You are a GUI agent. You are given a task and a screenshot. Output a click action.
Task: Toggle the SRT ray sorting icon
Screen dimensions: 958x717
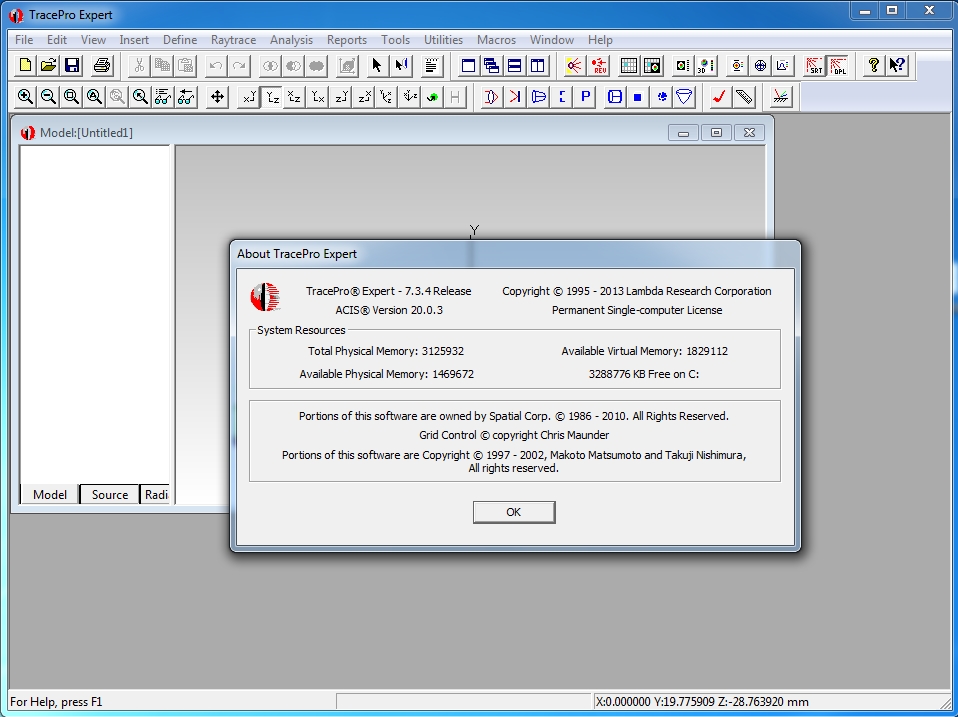coord(814,65)
